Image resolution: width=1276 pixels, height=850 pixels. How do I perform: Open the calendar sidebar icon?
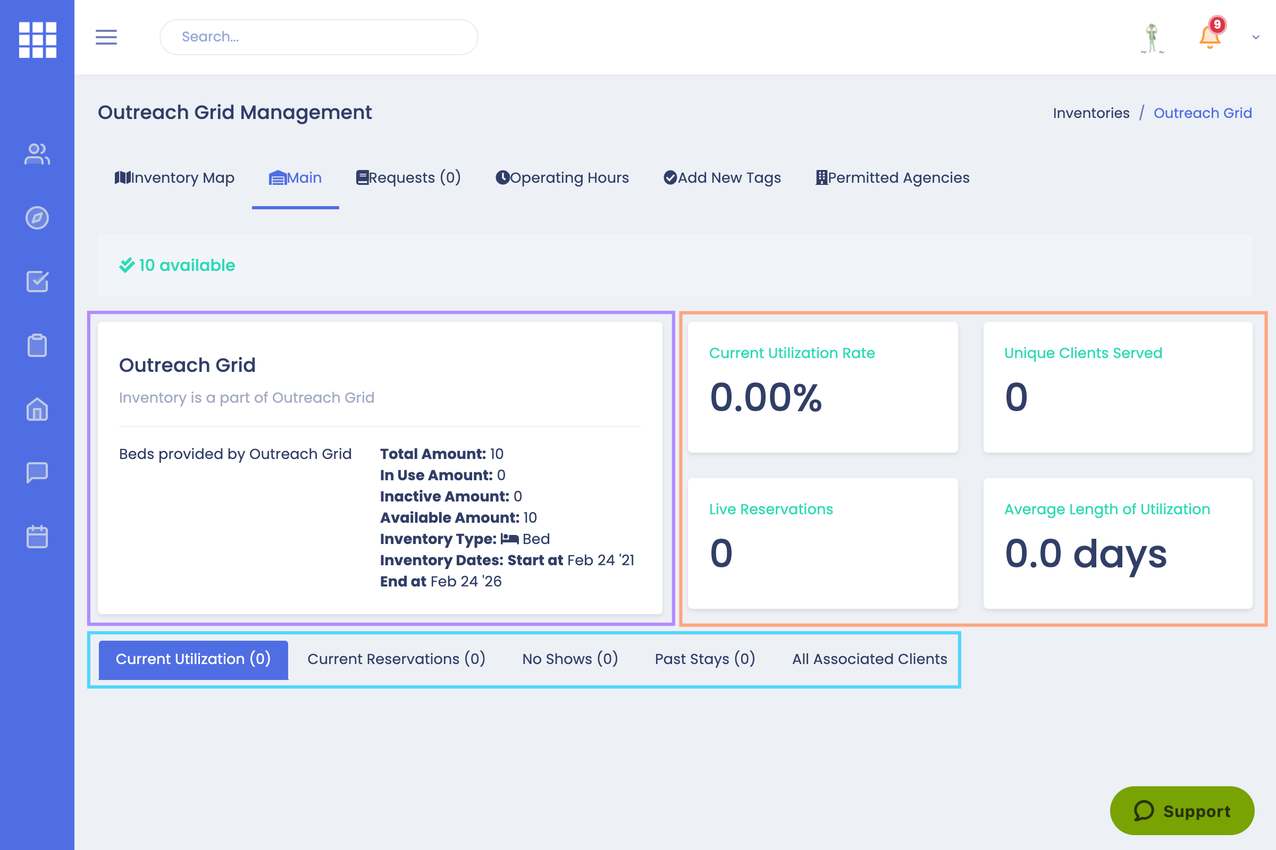[37, 537]
